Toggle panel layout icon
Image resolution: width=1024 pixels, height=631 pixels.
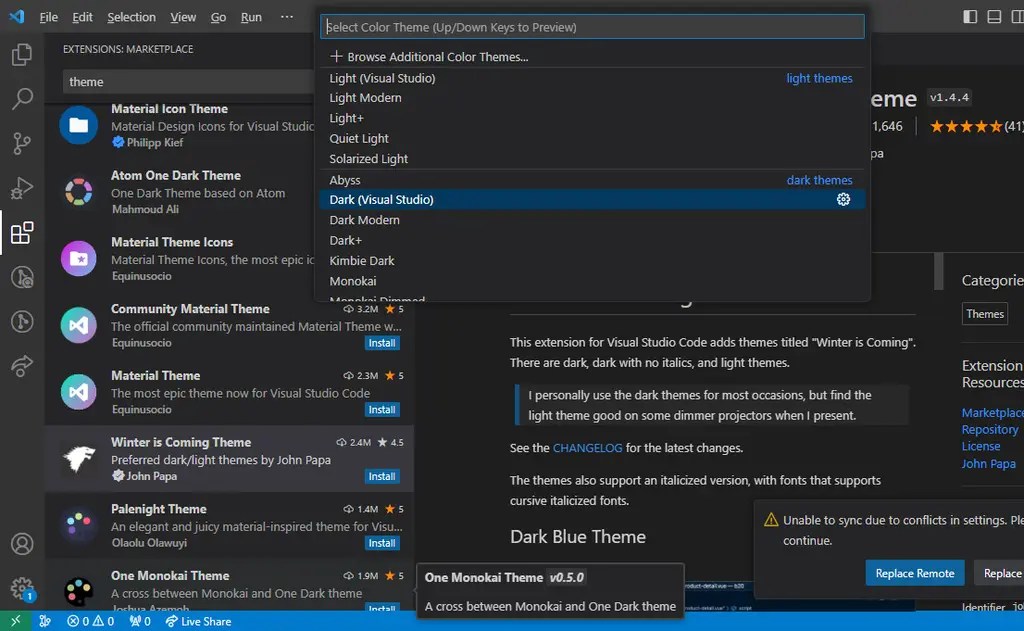(994, 16)
